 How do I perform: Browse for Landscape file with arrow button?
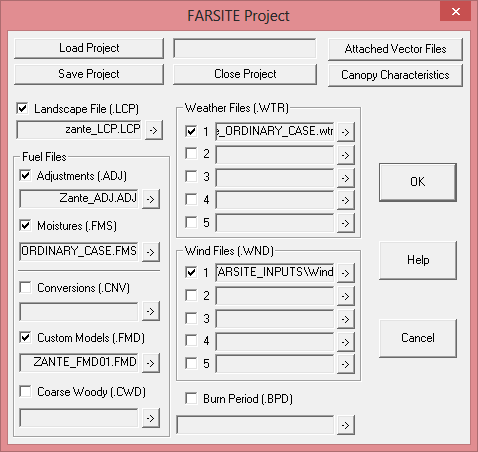(x=154, y=130)
